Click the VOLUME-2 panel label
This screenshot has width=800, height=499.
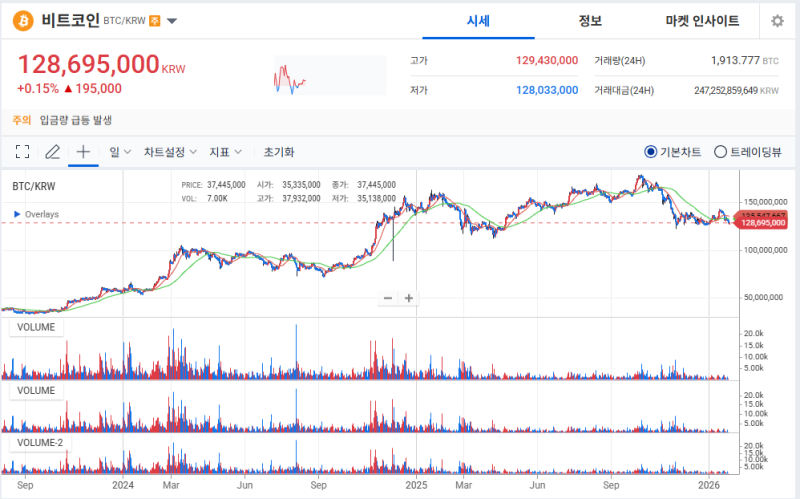(x=40, y=442)
